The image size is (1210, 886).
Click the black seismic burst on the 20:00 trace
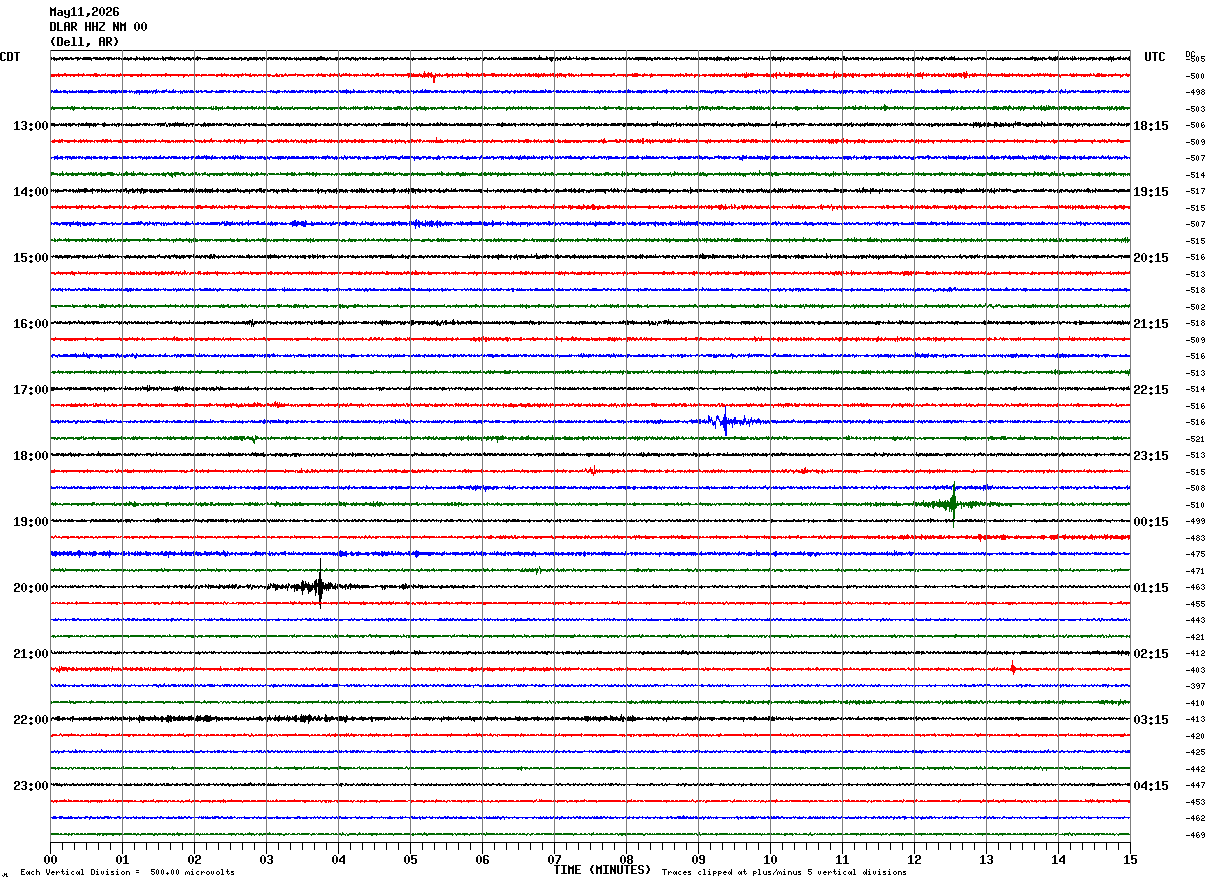[320, 586]
